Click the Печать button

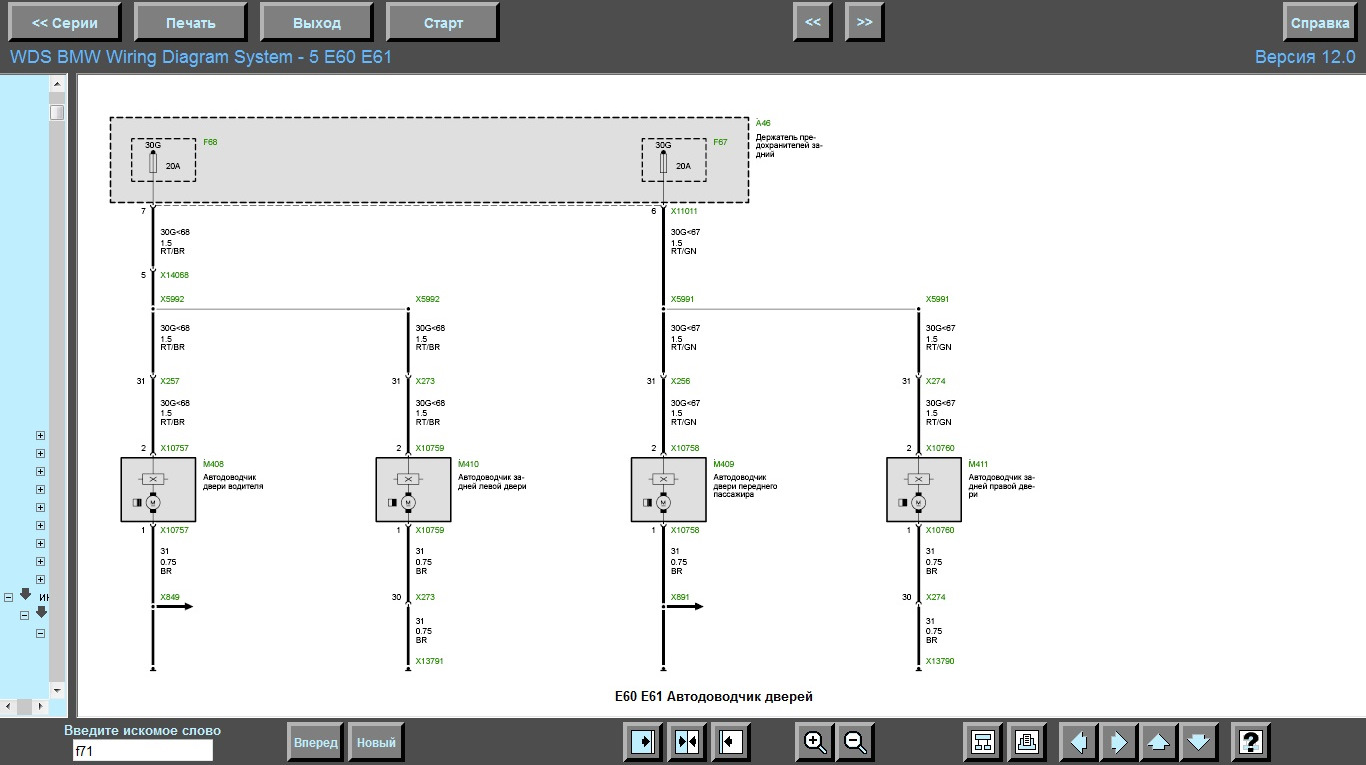point(190,23)
